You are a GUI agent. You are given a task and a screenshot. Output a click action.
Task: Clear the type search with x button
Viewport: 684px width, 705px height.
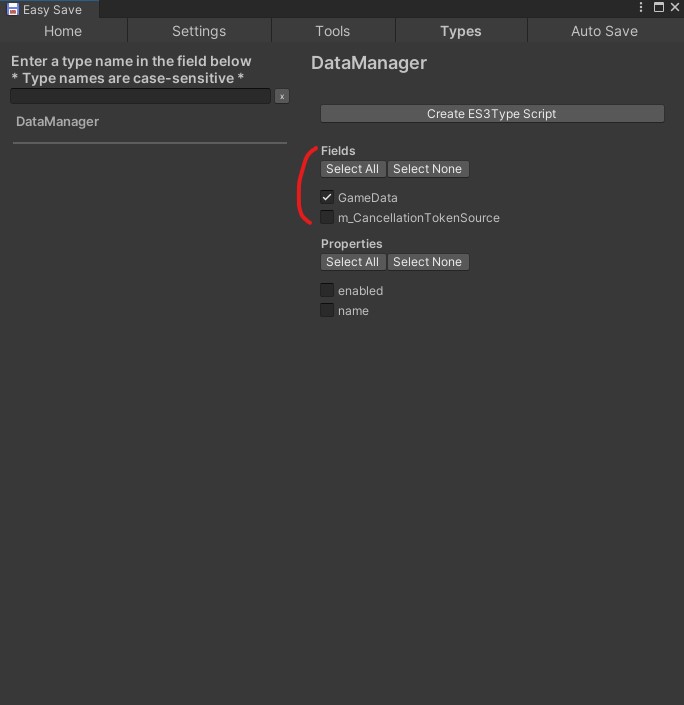click(x=282, y=96)
